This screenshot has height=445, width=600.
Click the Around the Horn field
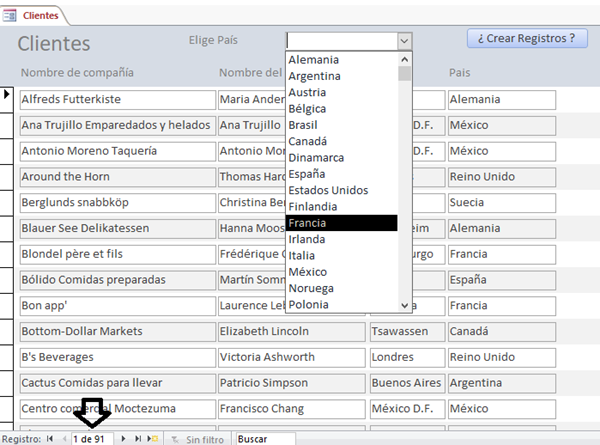point(117,177)
